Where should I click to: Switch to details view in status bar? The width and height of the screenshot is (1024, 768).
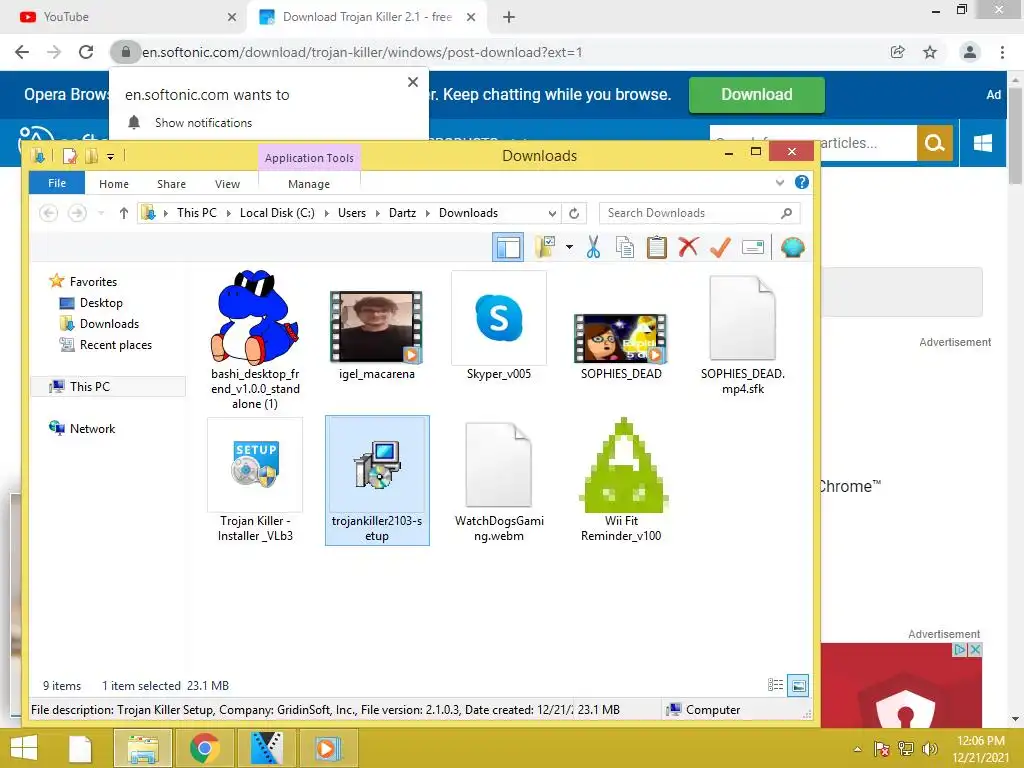point(775,685)
